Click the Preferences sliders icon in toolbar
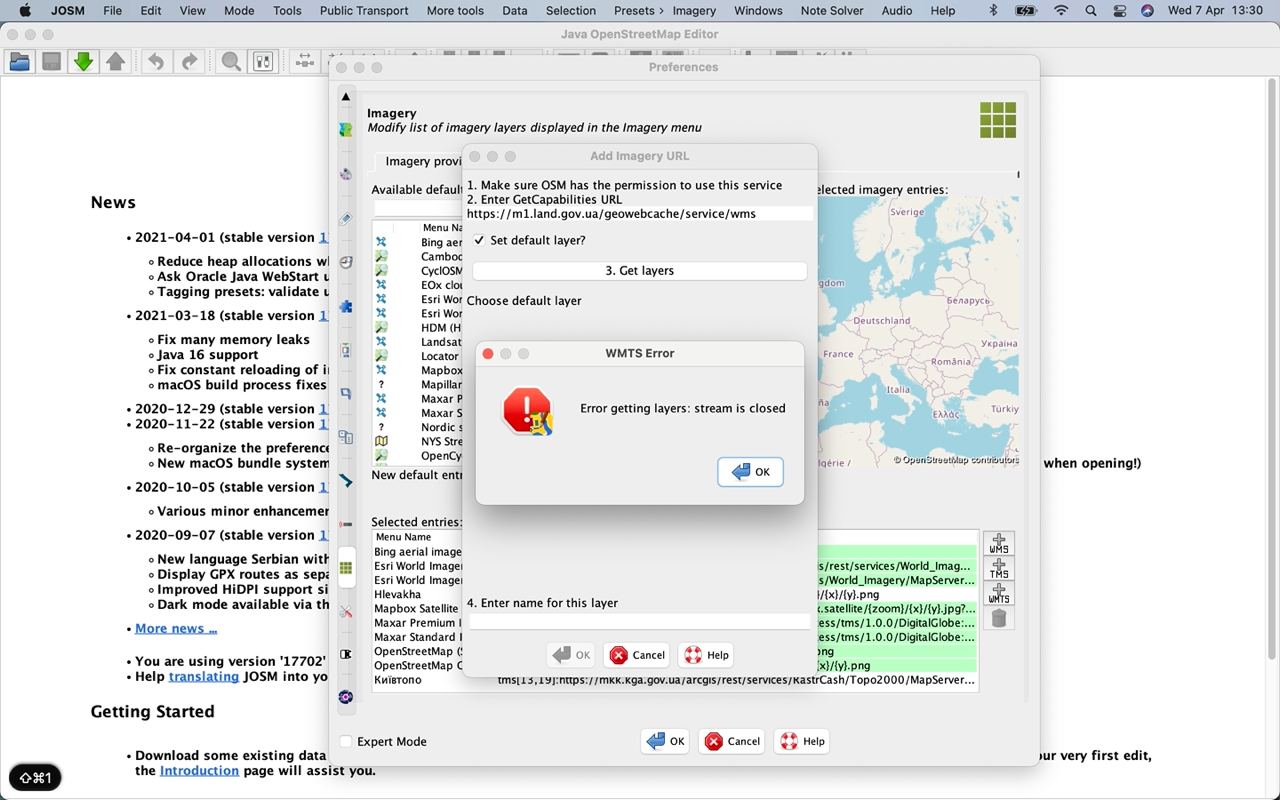This screenshot has height=800, width=1280. (263, 62)
